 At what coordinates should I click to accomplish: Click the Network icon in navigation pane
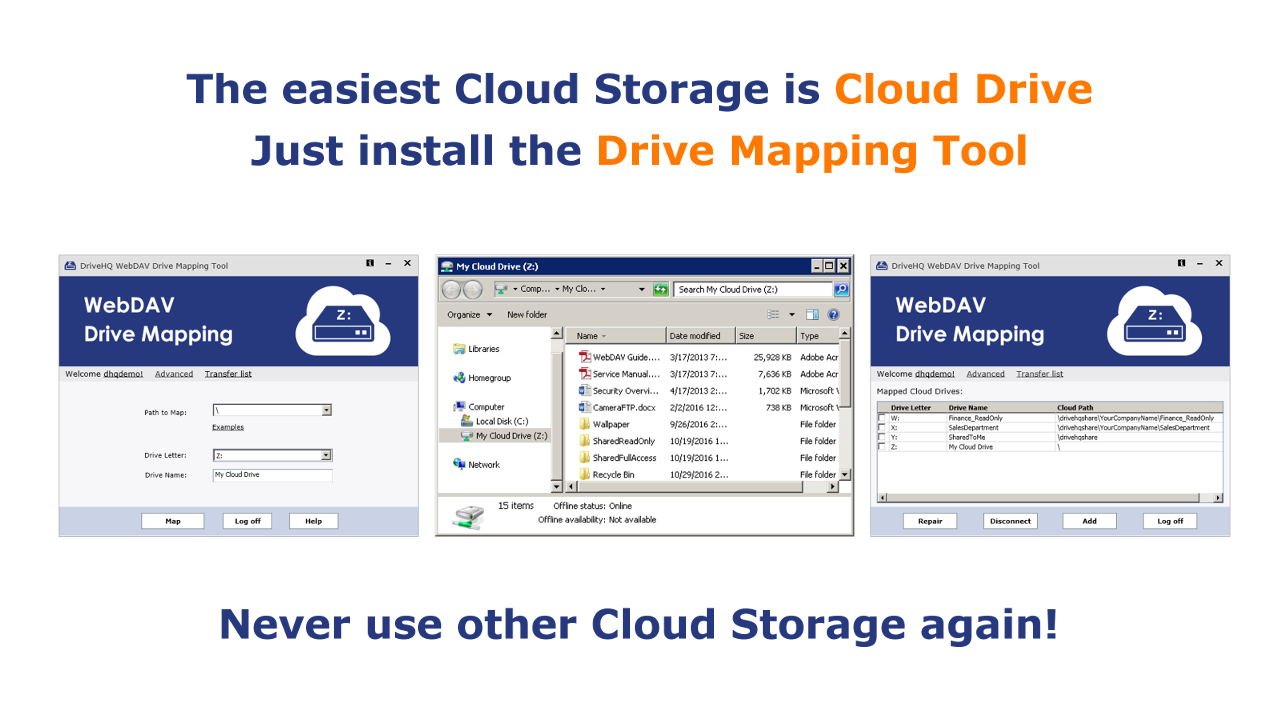459,464
